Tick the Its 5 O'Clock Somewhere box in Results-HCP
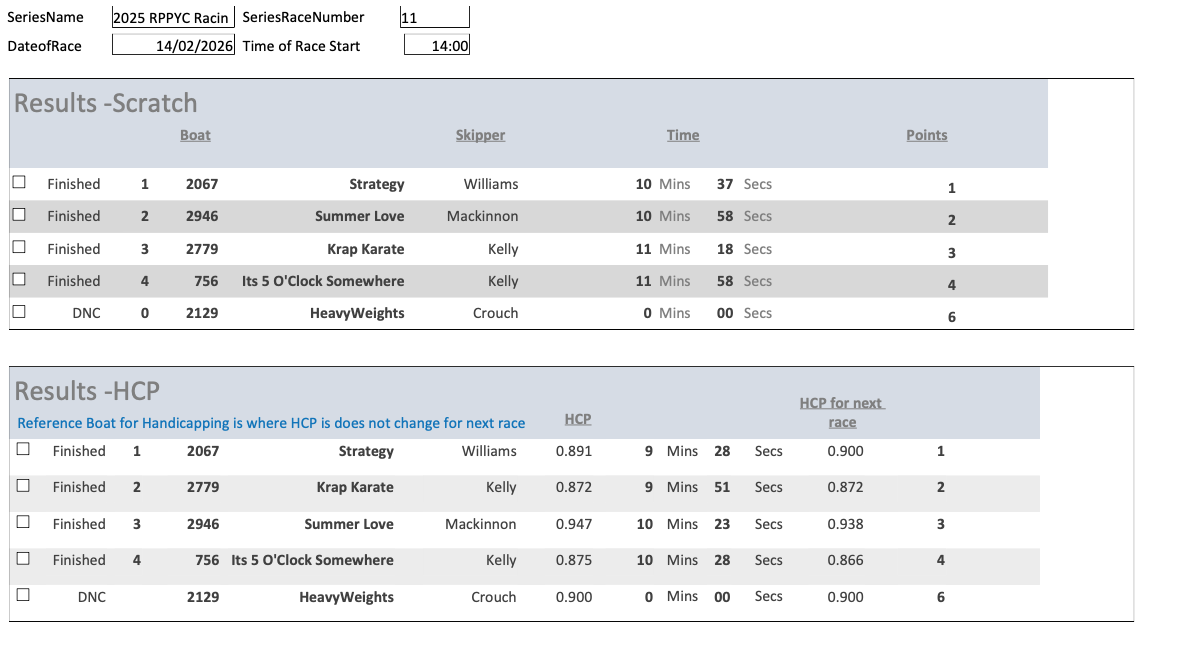The height and width of the screenshot is (669, 1179). pyautogui.click(x=23, y=559)
